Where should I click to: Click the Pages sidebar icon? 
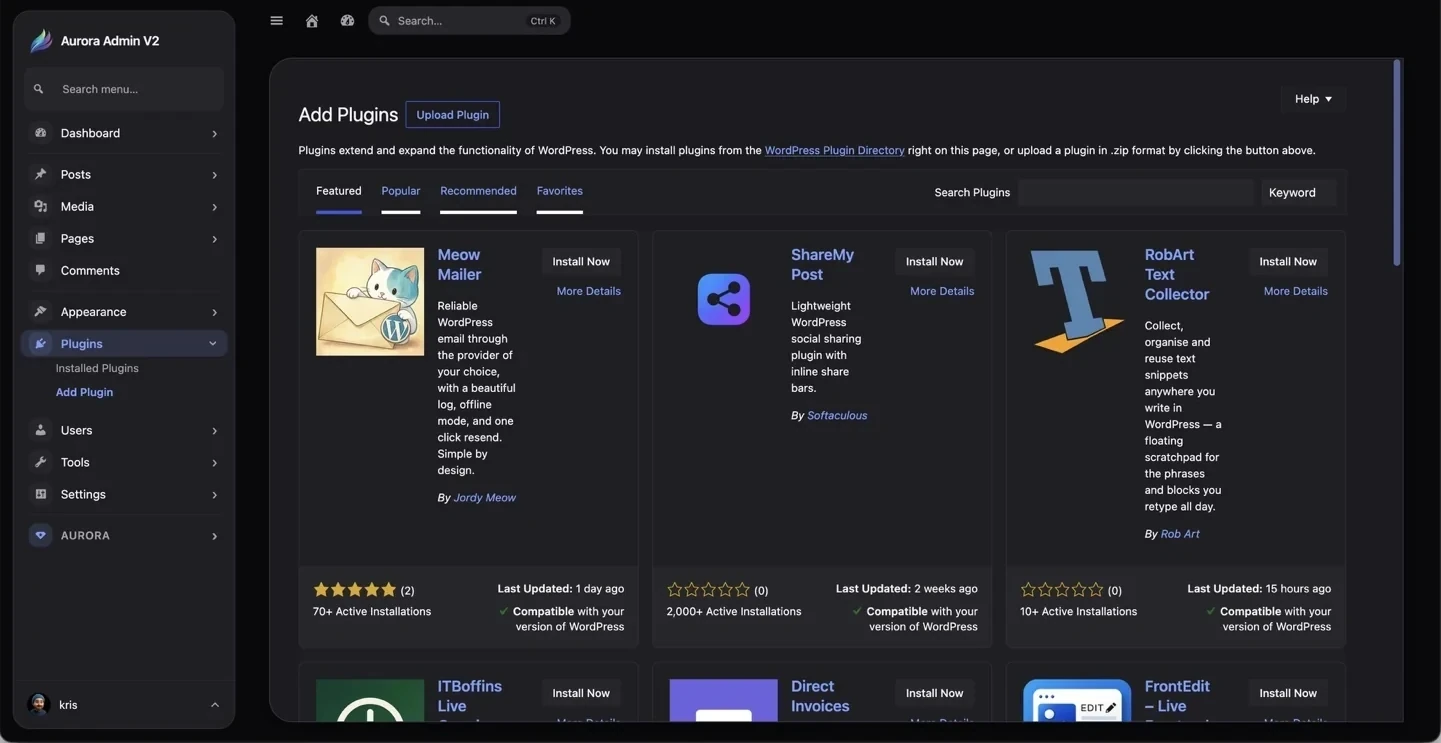point(40,238)
